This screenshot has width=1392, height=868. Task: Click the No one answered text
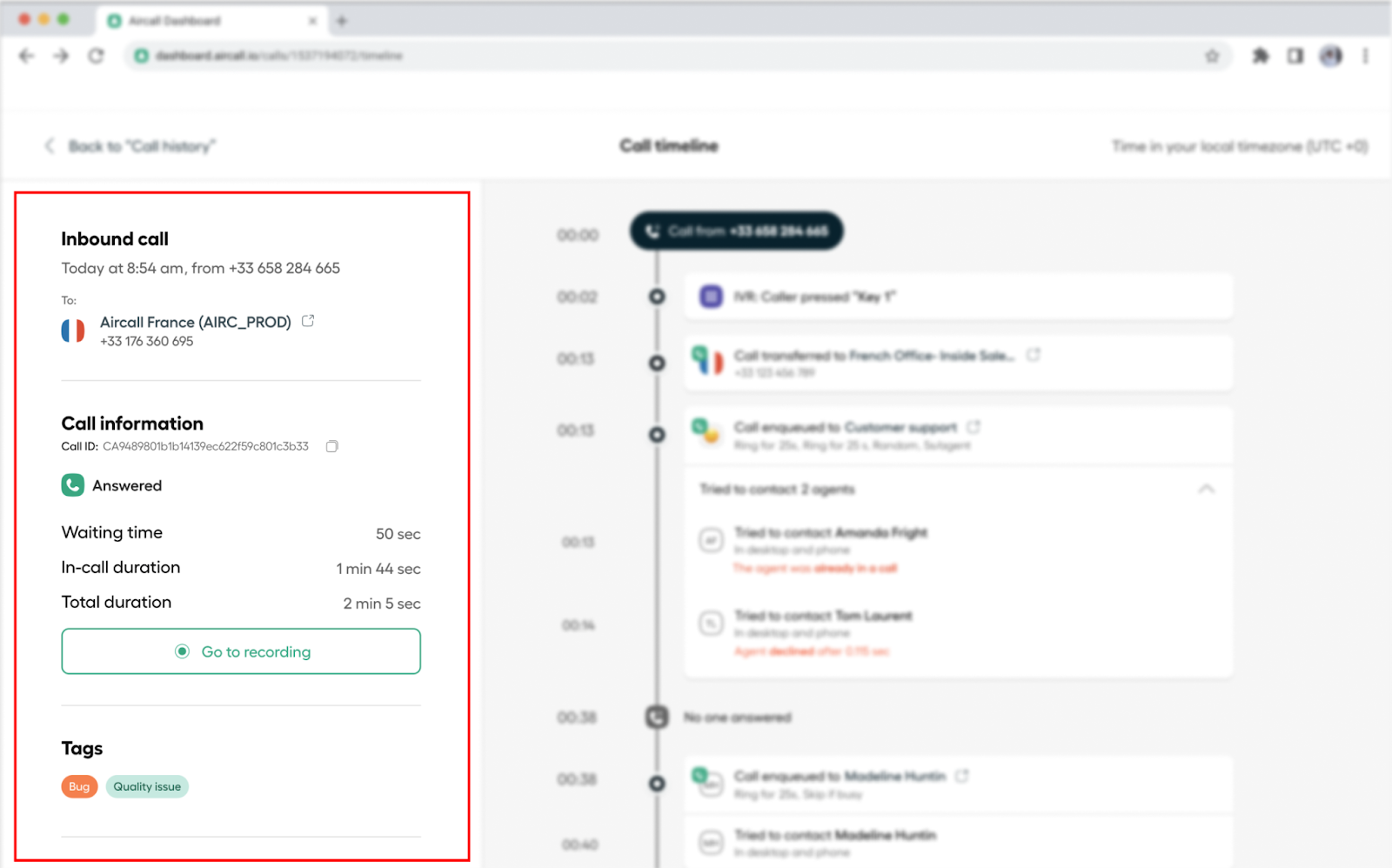pyautogui.click(x=738, y=718)
